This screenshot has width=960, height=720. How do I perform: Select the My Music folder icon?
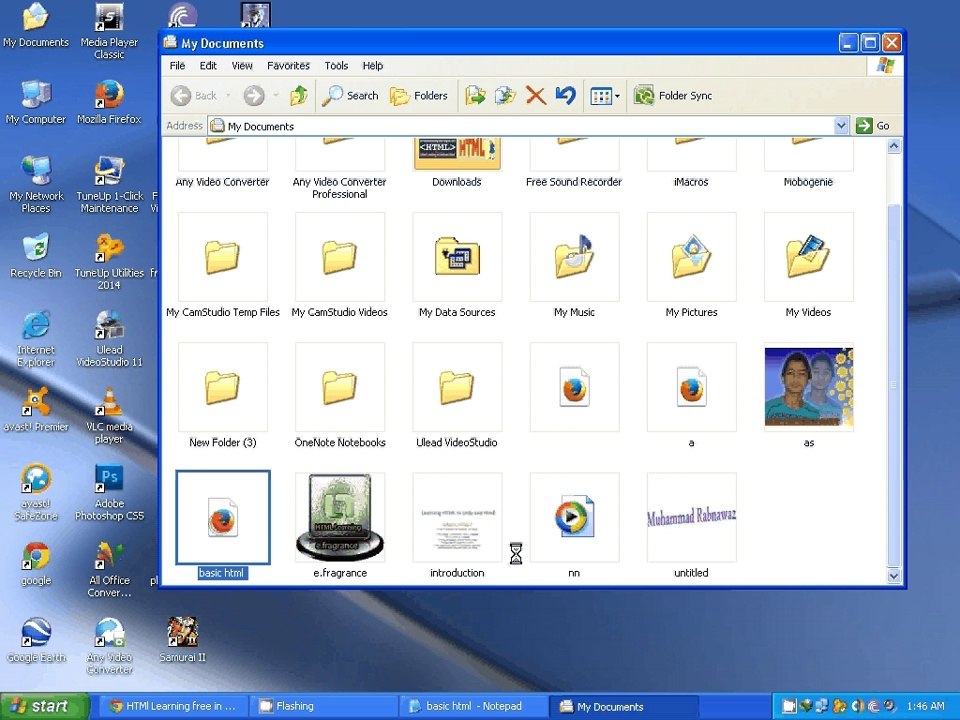point(574,257)
